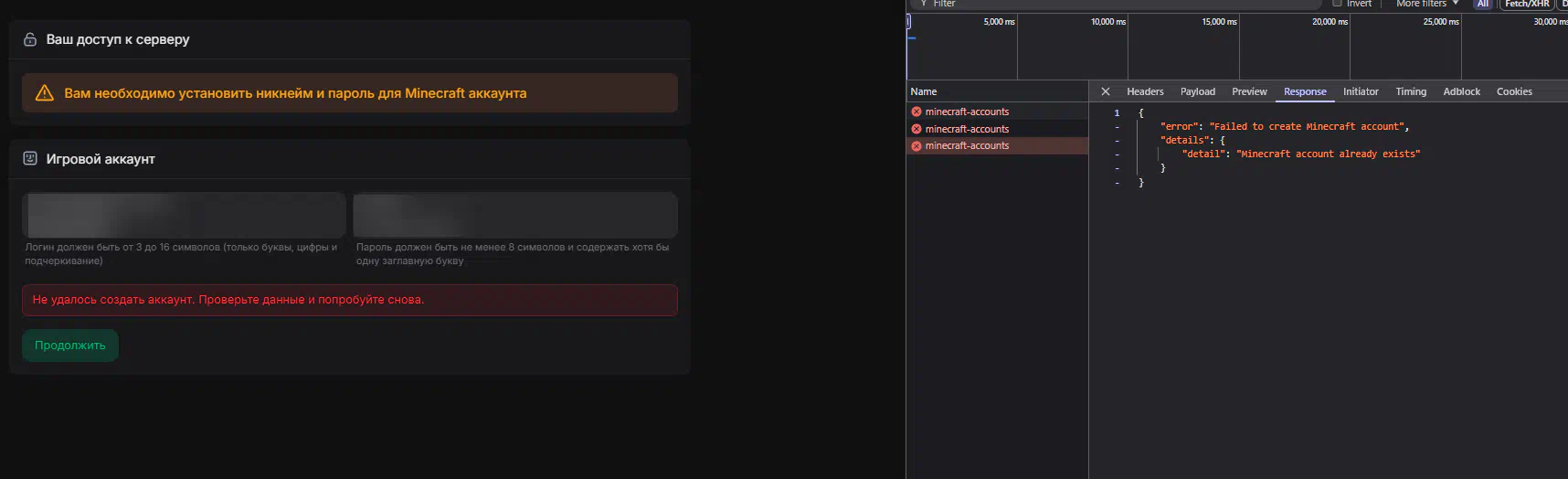
Task: Click the funnel icon in the Filter box
Action: (924, 4)
